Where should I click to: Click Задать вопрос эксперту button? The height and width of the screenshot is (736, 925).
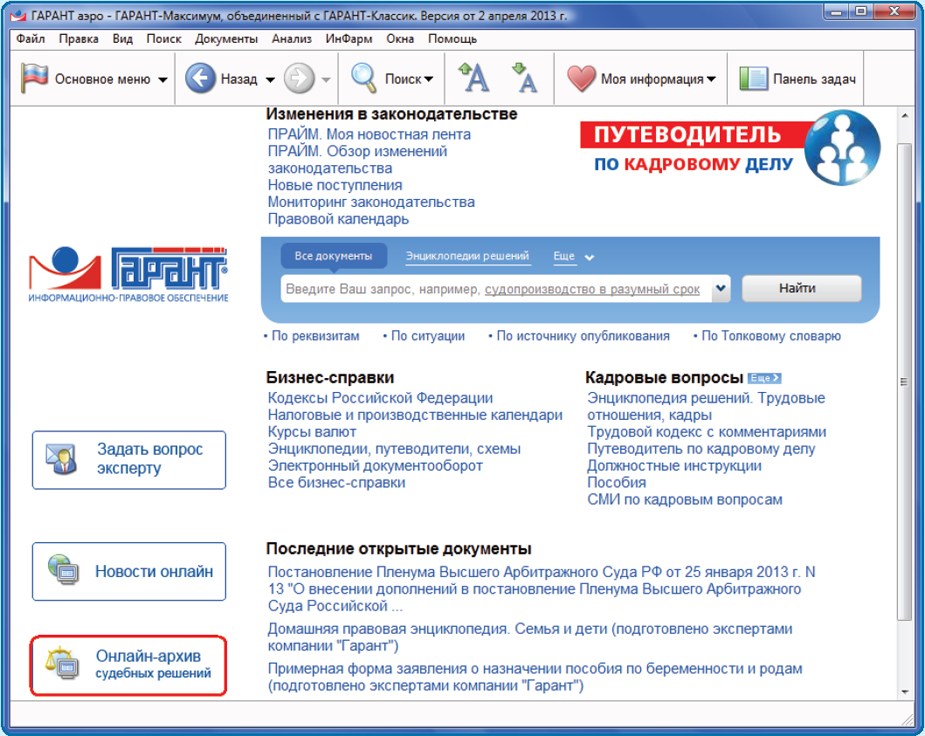129,459
